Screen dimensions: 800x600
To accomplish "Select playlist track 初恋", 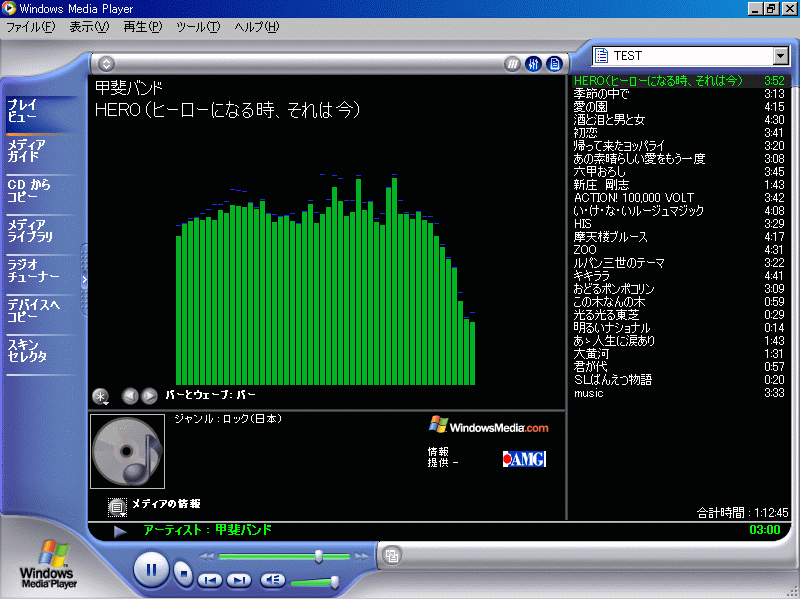I will click(679, 133).
